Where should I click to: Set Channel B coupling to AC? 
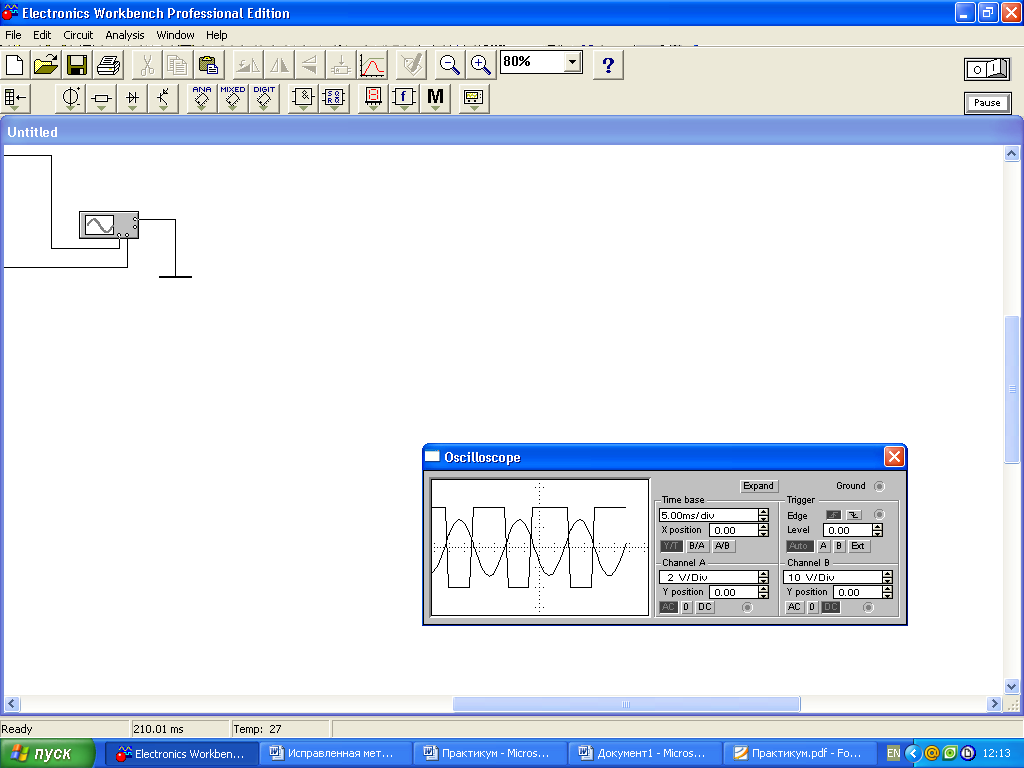click(794, 607)
